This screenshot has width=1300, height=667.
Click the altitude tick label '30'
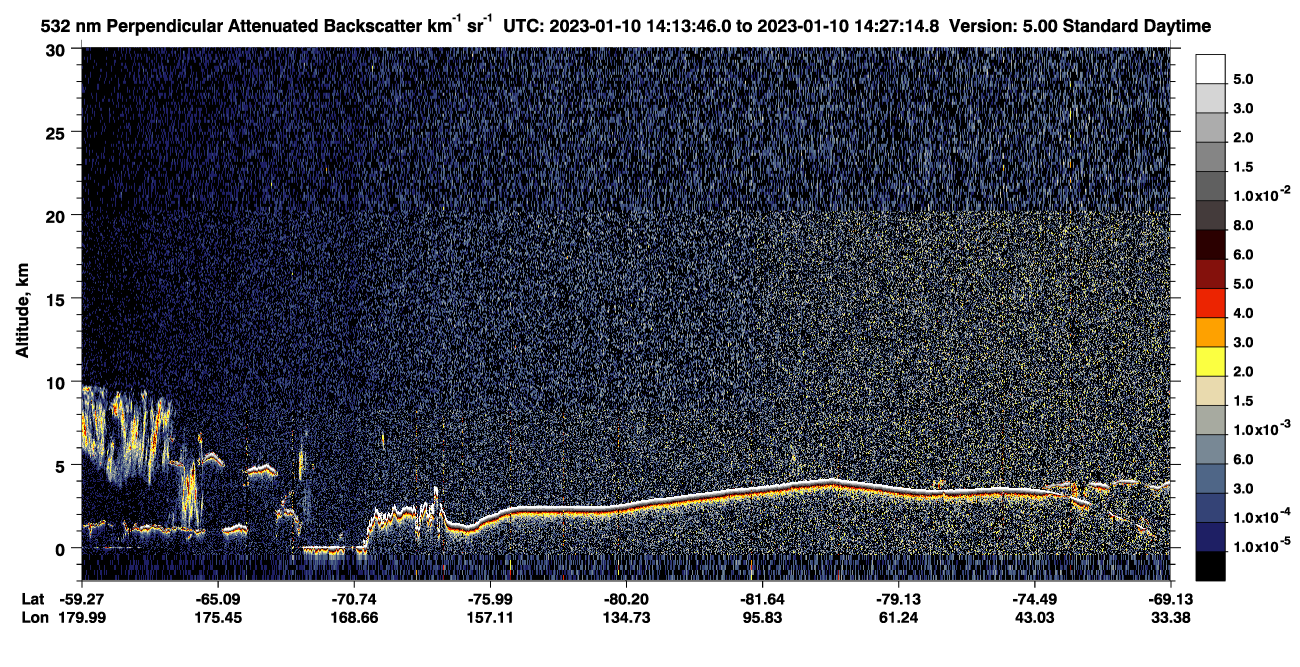(x=57, y=50)
